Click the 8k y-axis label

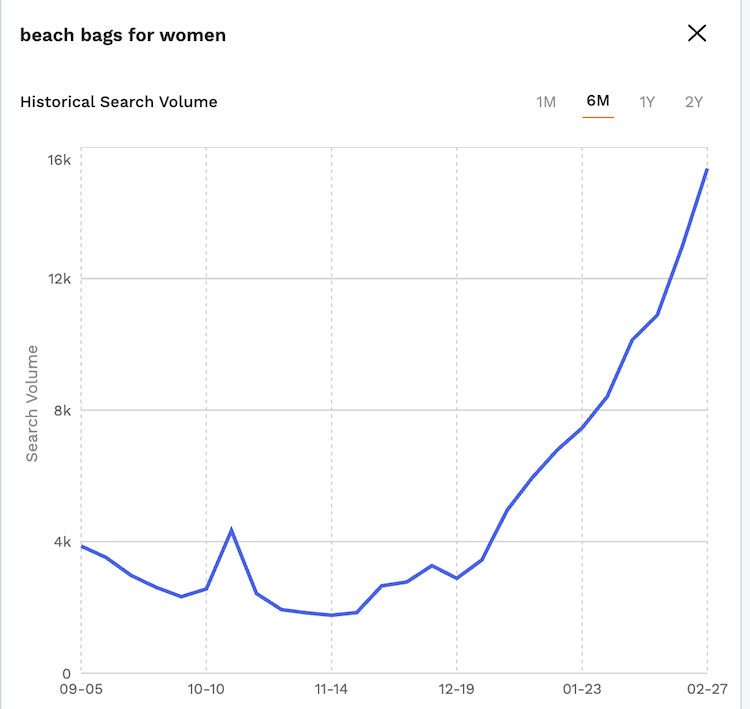coord(62,410)
